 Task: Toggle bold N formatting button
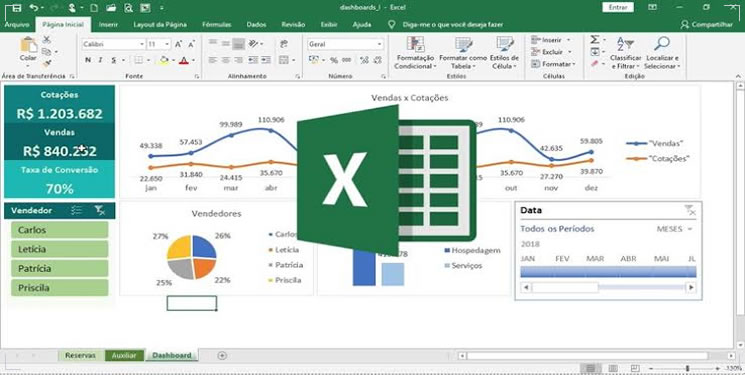tap(88, 60)
